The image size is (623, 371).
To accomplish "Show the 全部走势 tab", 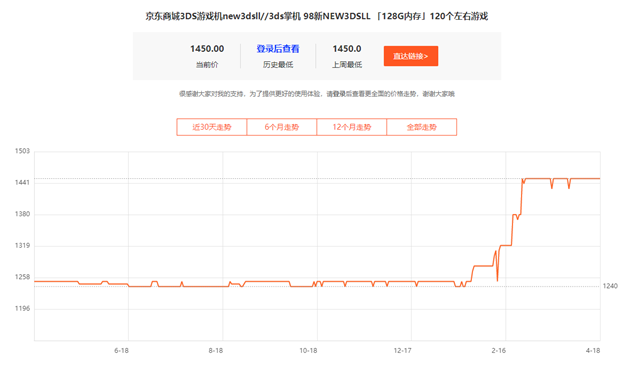I will point(422,127).
